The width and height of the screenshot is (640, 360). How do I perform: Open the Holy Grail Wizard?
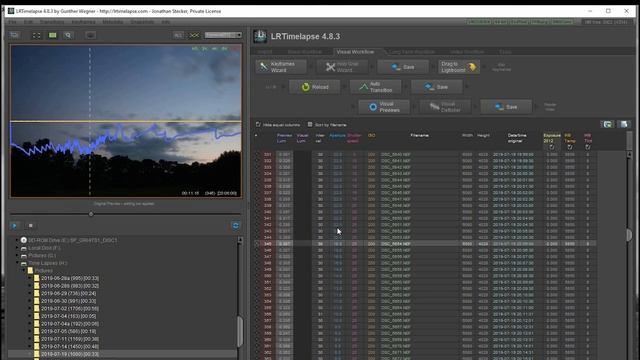[x=342, y=67]
